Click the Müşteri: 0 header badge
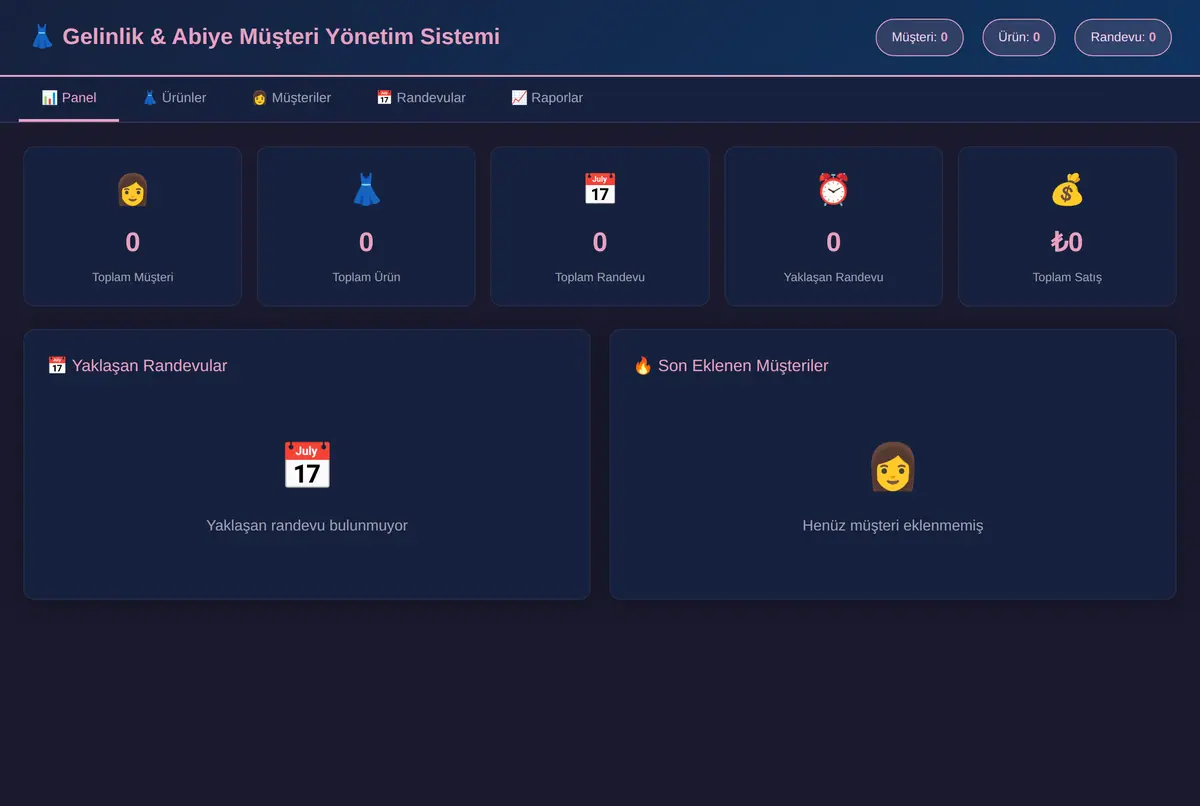The width and height of the screenshot is (1200, 806). 920,37
